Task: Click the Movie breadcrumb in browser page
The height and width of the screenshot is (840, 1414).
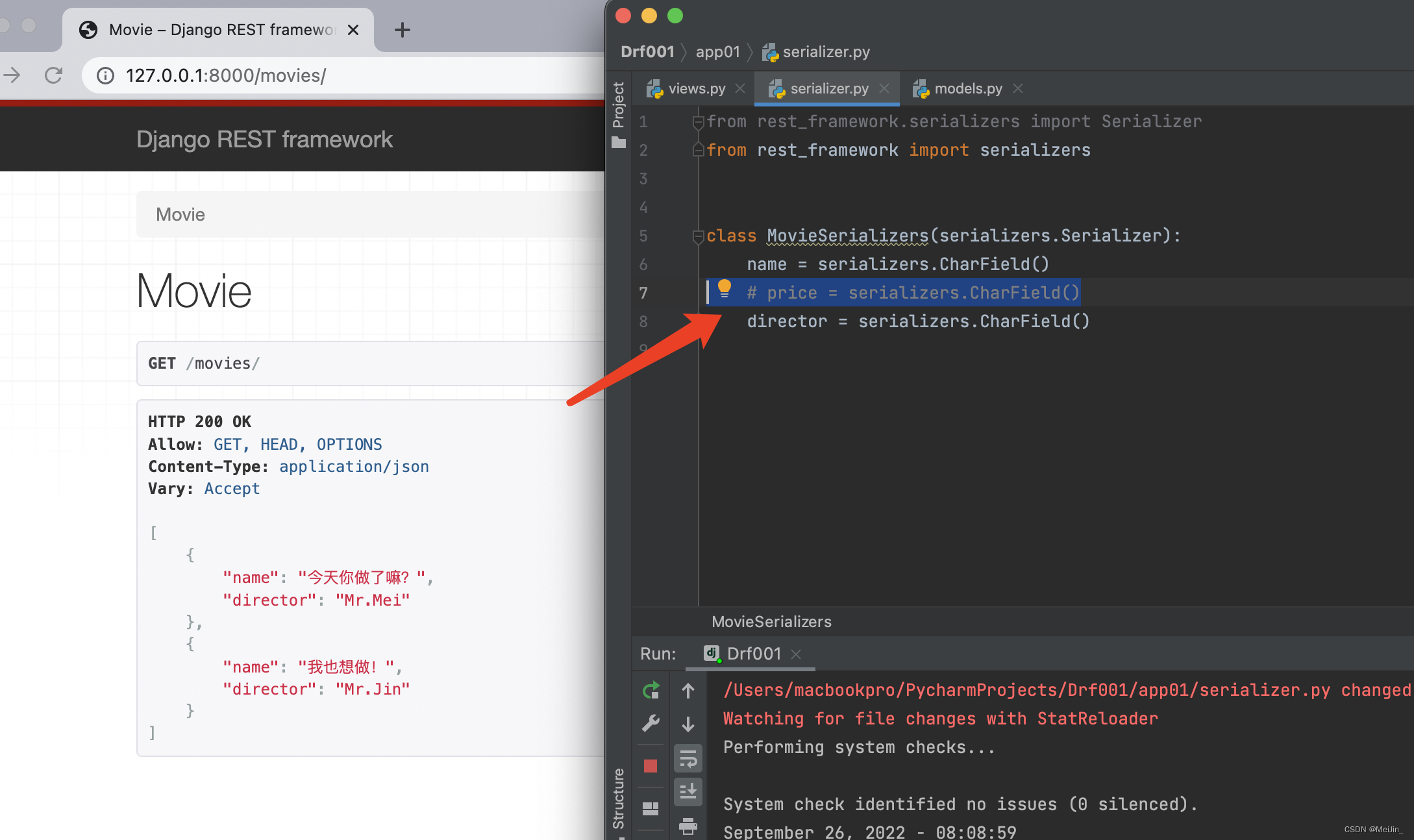Action: (180, 214)
